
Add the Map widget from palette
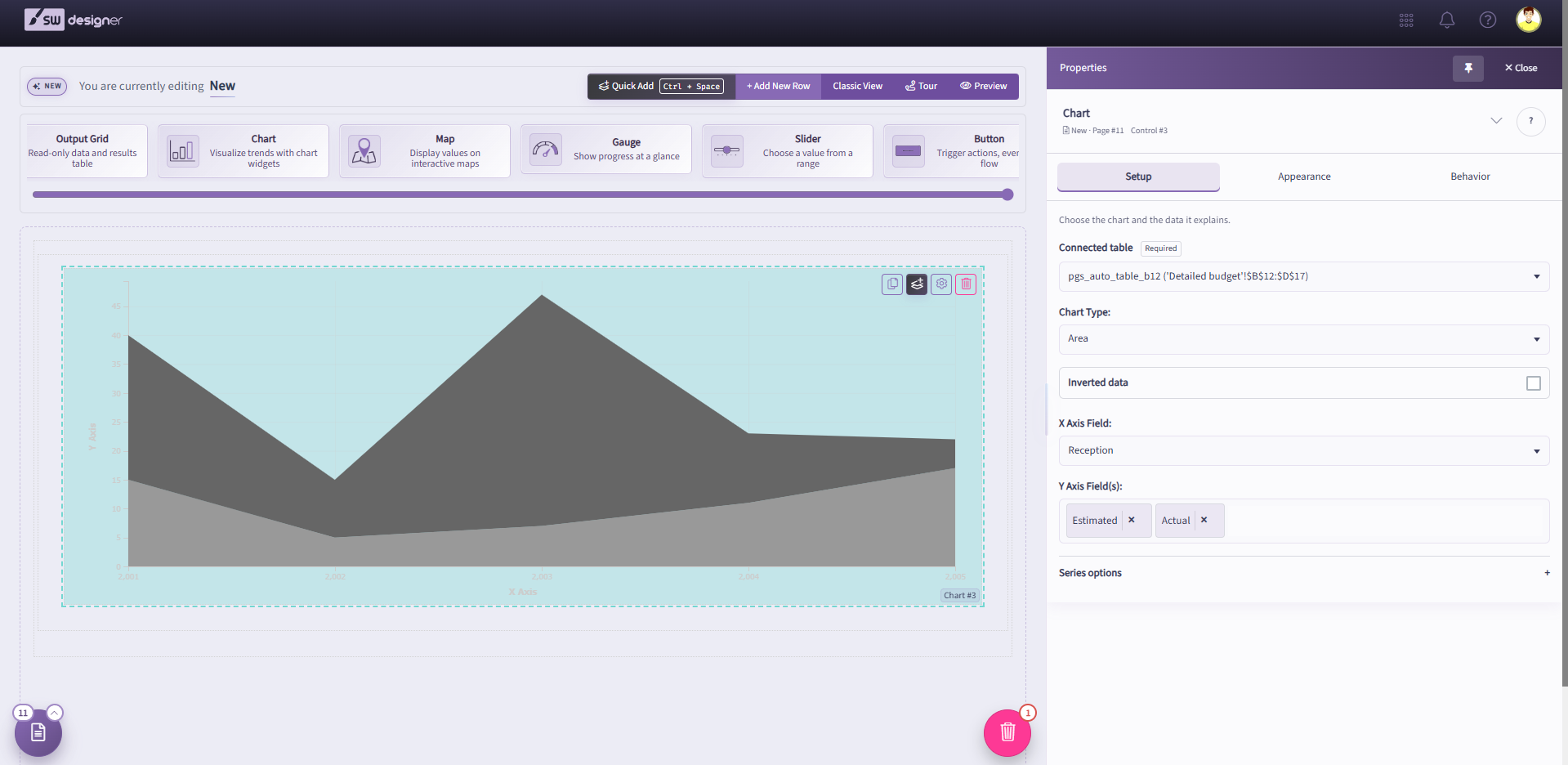tap(425, 151)
